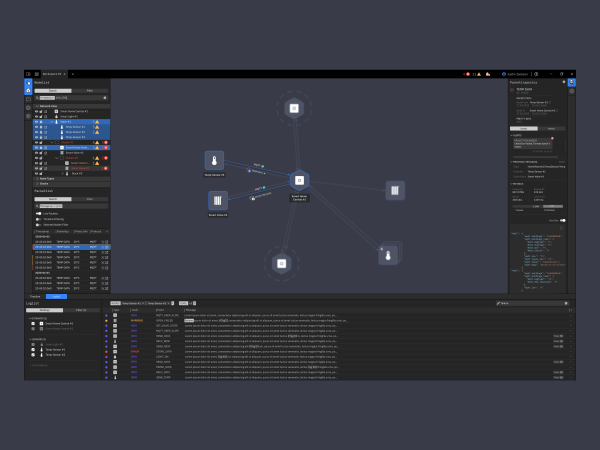Select the Smart Valve #1 node on canvas

218,201
